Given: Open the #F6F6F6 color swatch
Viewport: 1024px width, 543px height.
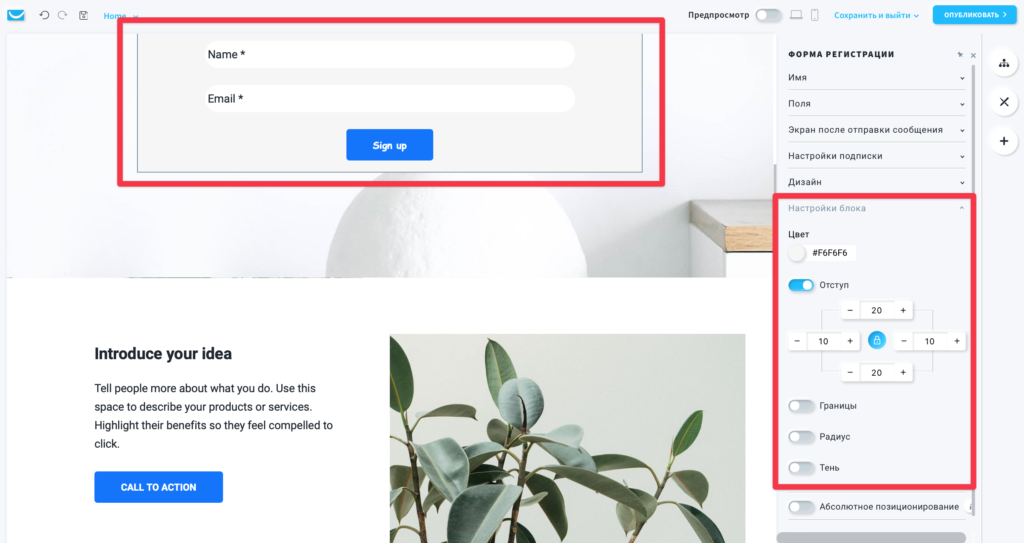Looking at the screenshot, I should click(x=797, y=253).
